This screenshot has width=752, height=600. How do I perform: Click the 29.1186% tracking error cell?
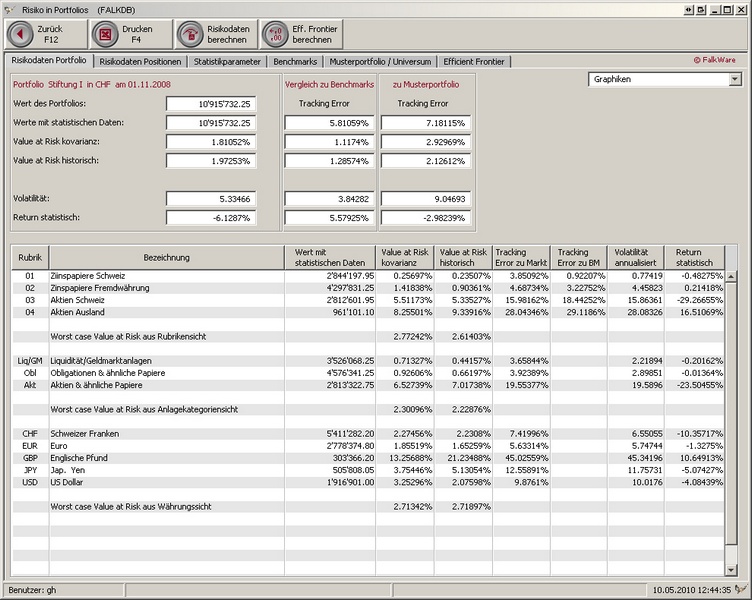tap(579, 312)
